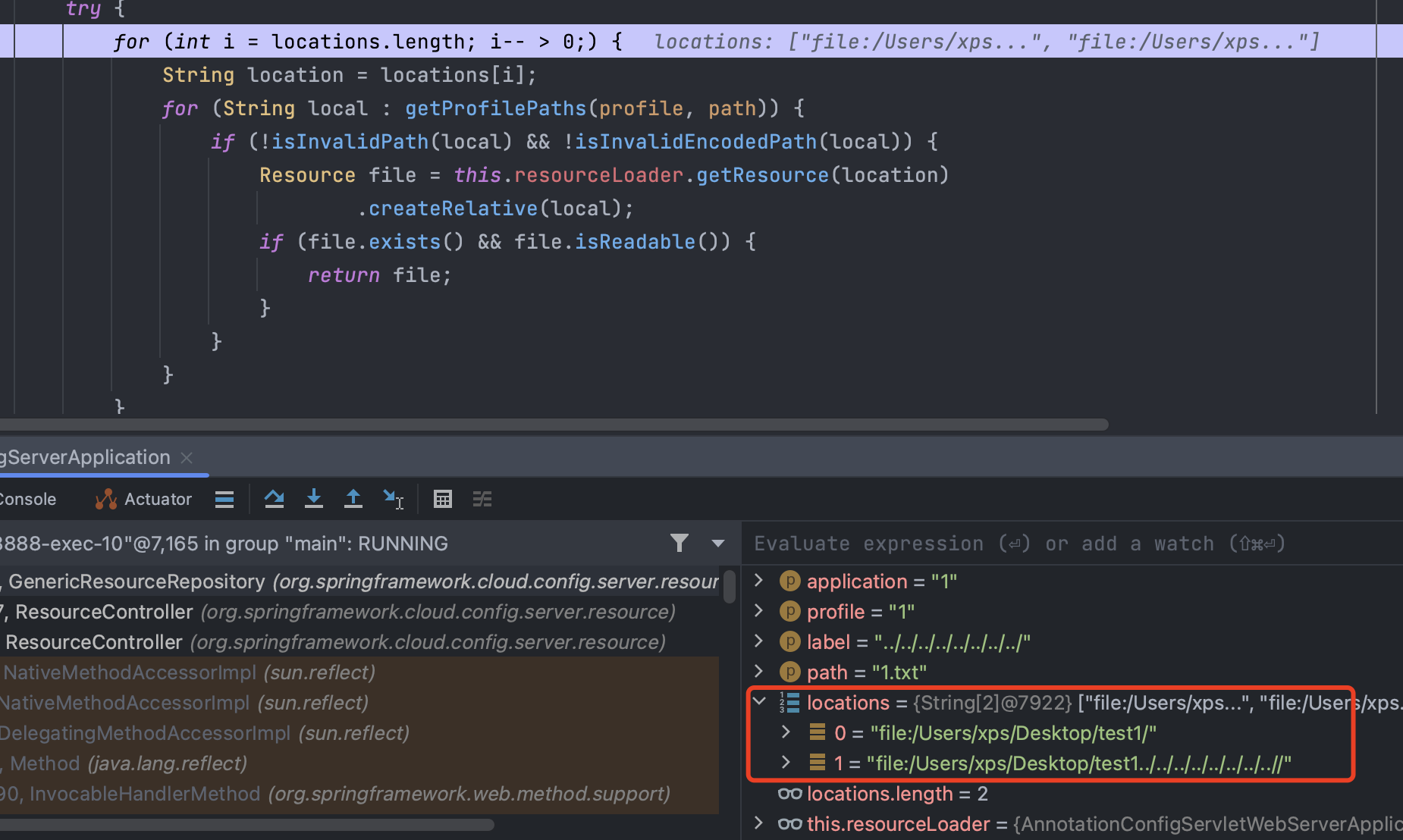1403x840 pixels.
Task: Click the Step Out debugger icon
Action: click(x=353, y=499)
